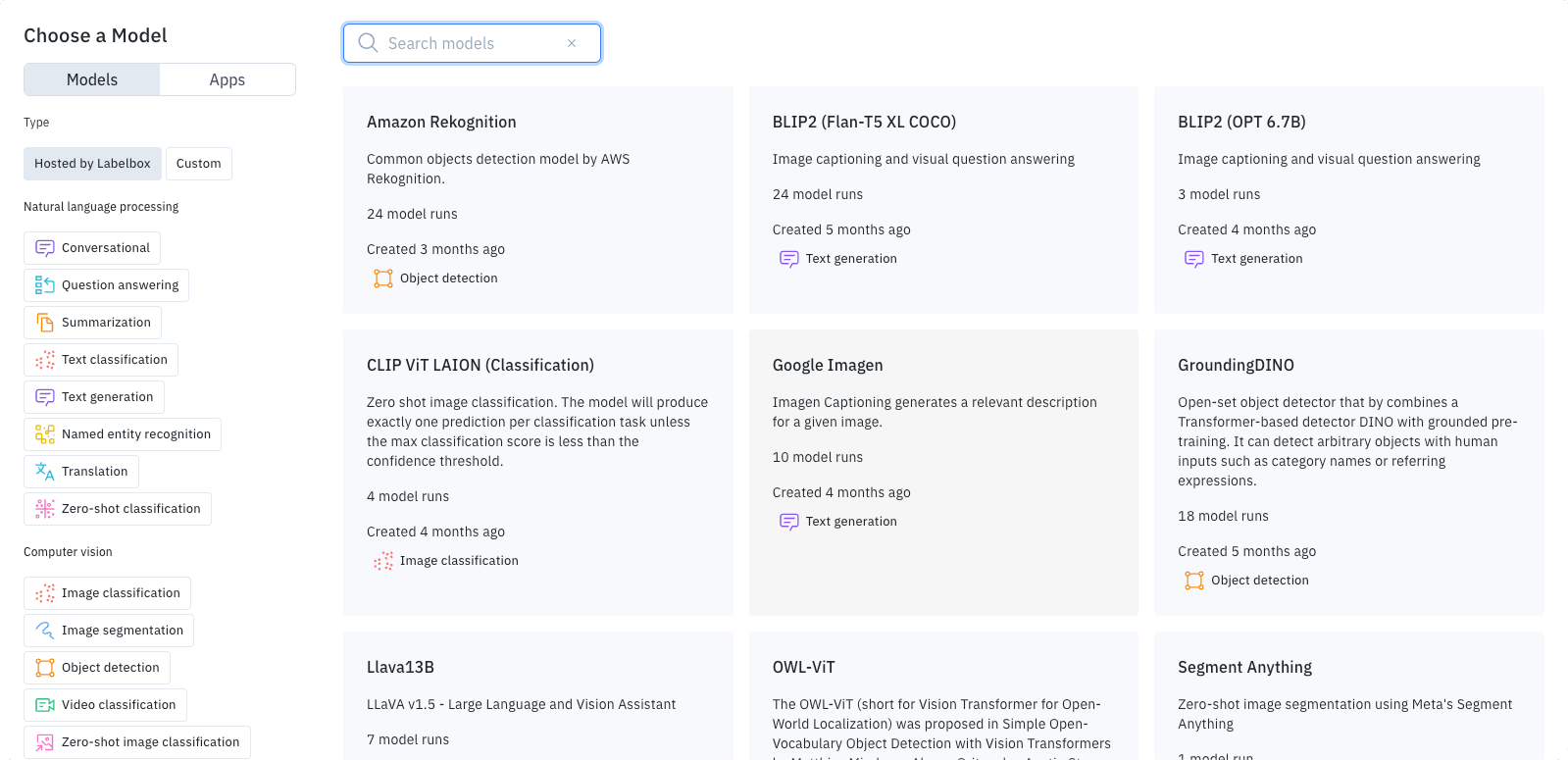
Task: Click 'Created 3 months ago' on Amazon Rekognition
Action: [435, 249]
